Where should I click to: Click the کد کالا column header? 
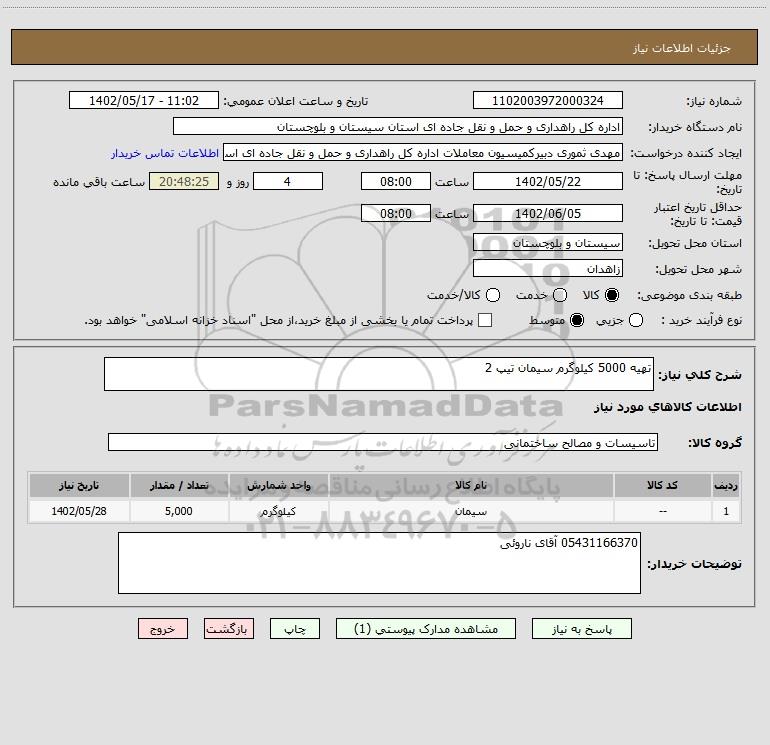click(662, 485)
